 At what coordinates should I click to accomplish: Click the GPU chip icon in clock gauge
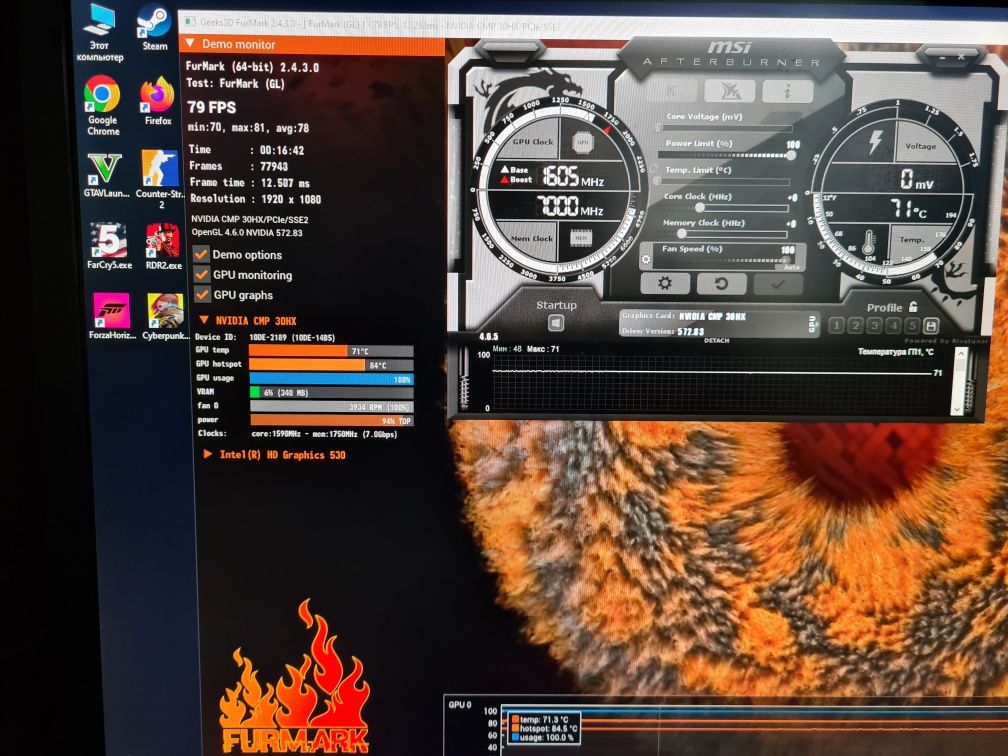click(x=582, y=142)
